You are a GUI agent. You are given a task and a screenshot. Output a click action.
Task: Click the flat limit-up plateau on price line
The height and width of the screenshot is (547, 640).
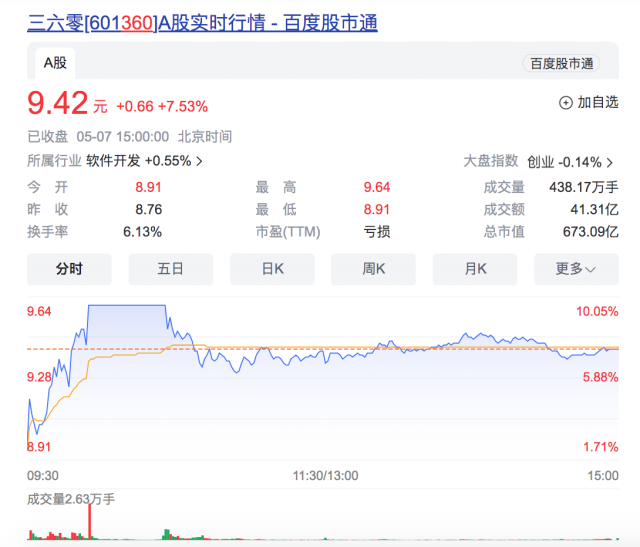127,305
